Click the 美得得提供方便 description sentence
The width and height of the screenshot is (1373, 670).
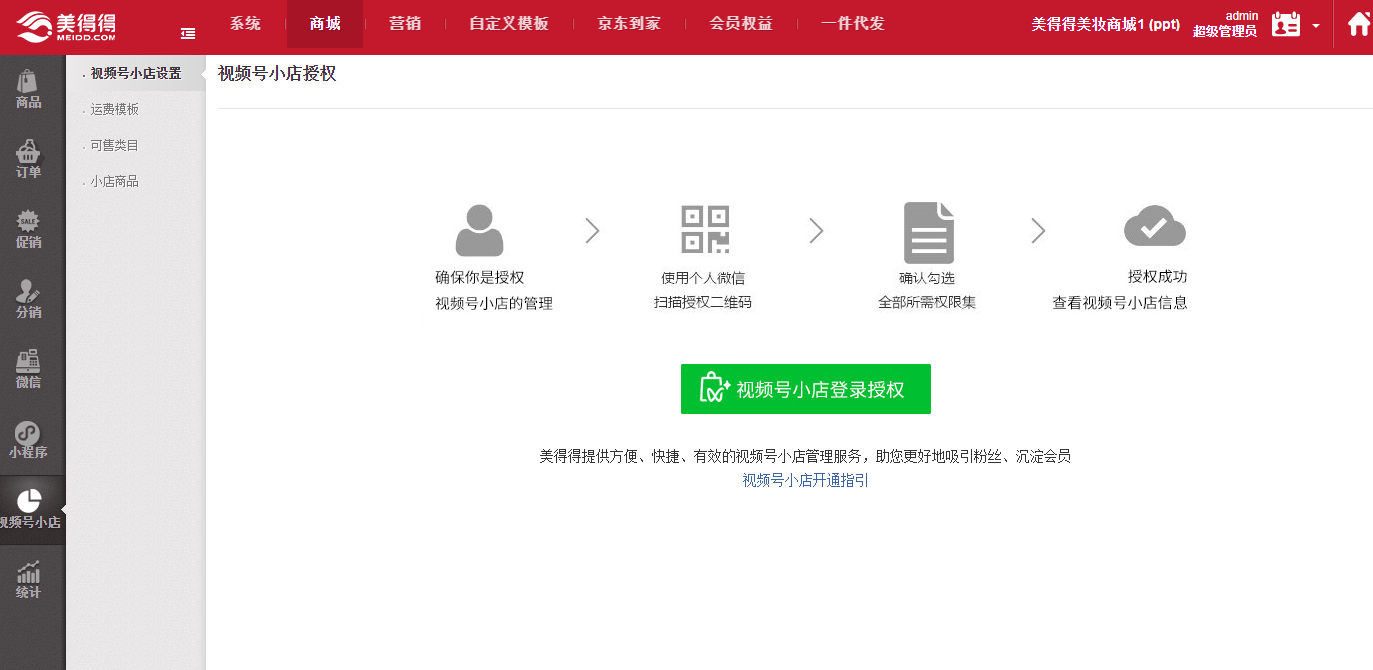click(x=806, y=456)
